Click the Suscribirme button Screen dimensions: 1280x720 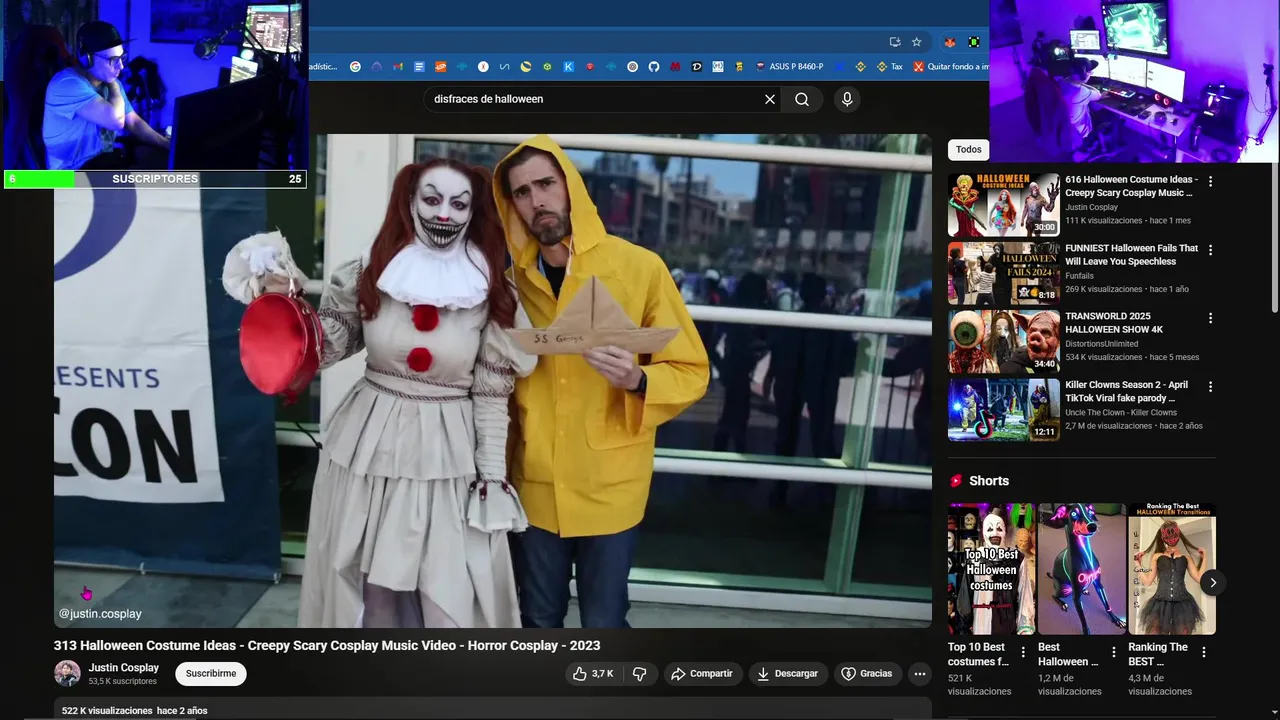tap(211, 674)
